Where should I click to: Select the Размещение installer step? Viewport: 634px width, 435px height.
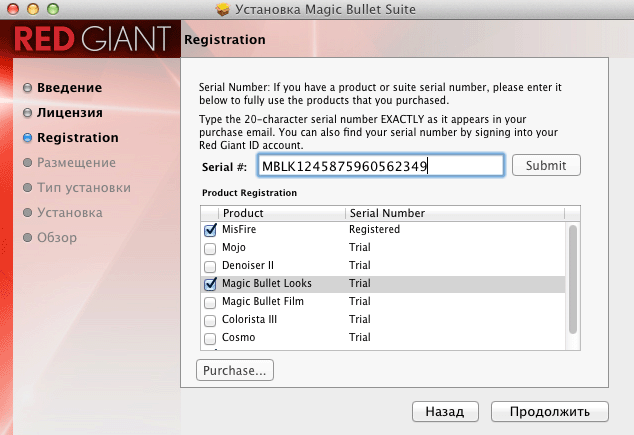pos(76,163)
